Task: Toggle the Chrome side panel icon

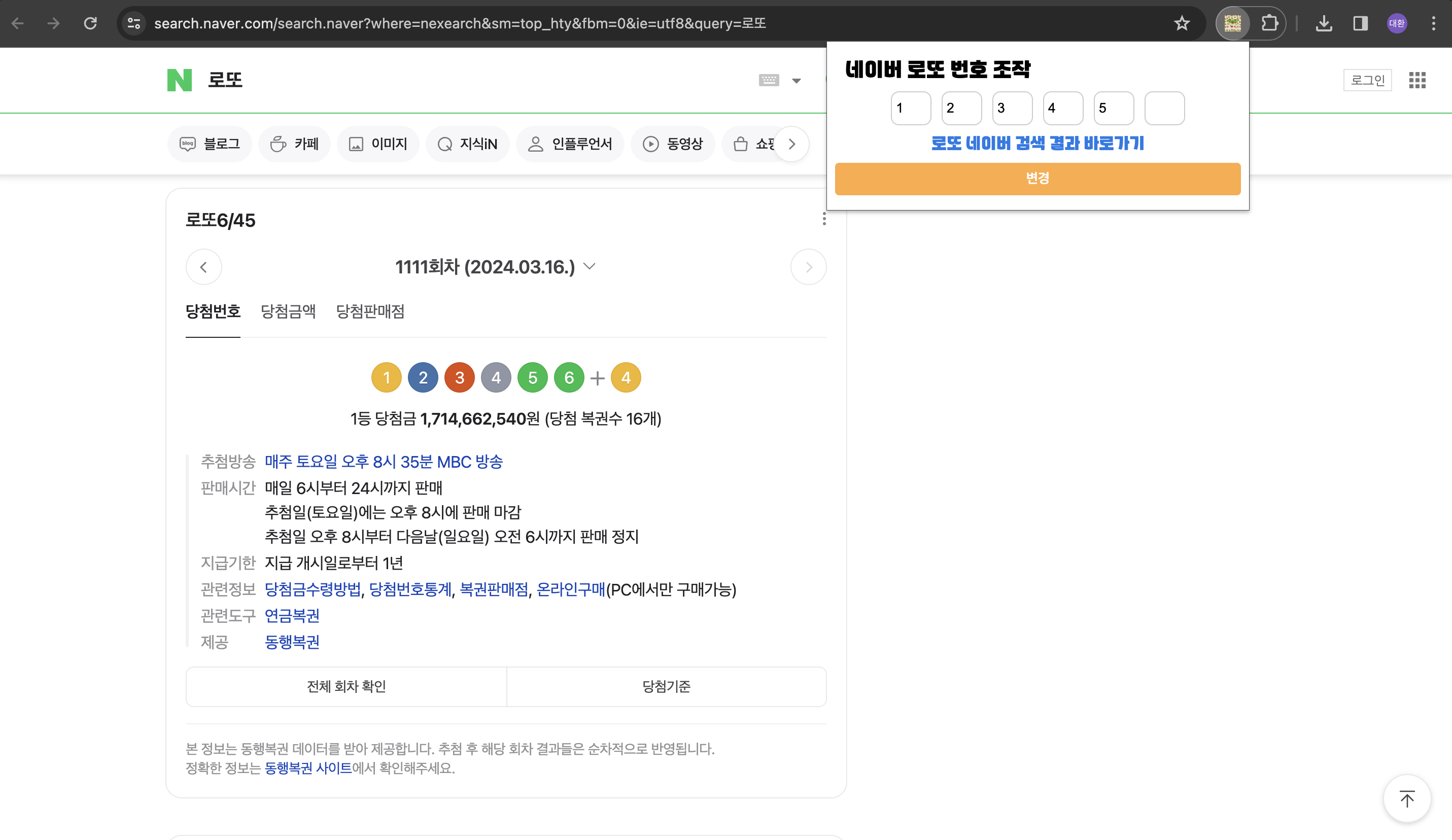Action: [x=1360, y=24]
